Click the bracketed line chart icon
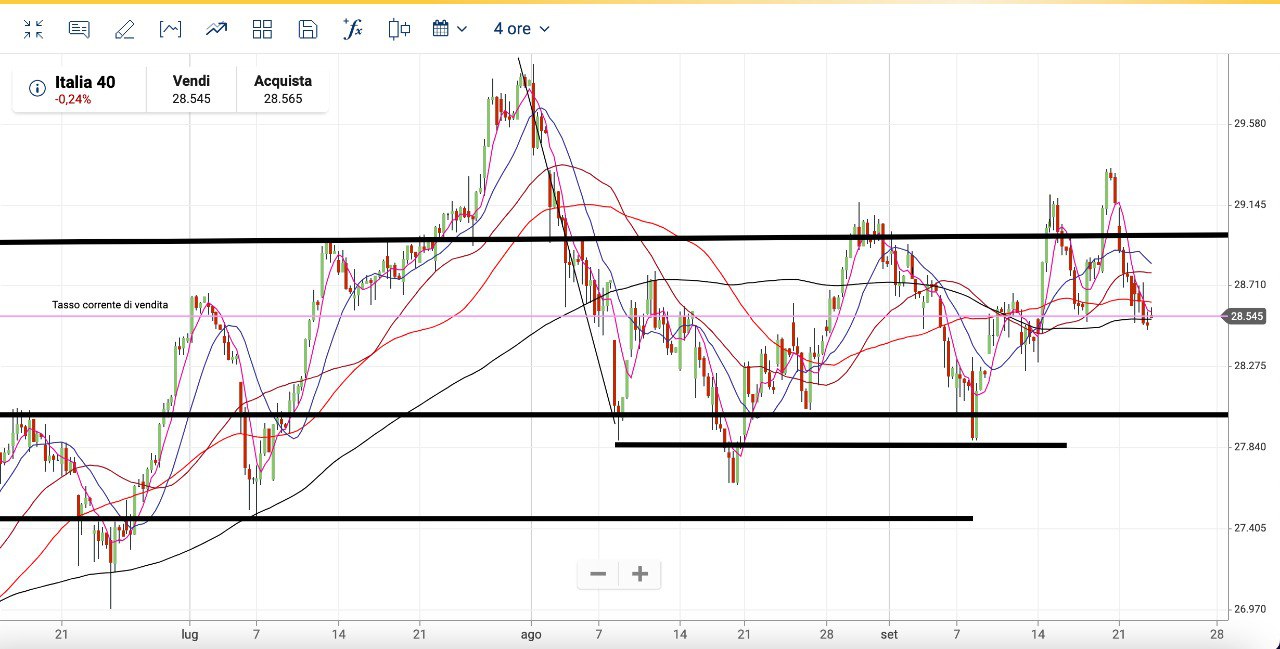This screenshot has width=1280, height=649. [x=170, y=29]
